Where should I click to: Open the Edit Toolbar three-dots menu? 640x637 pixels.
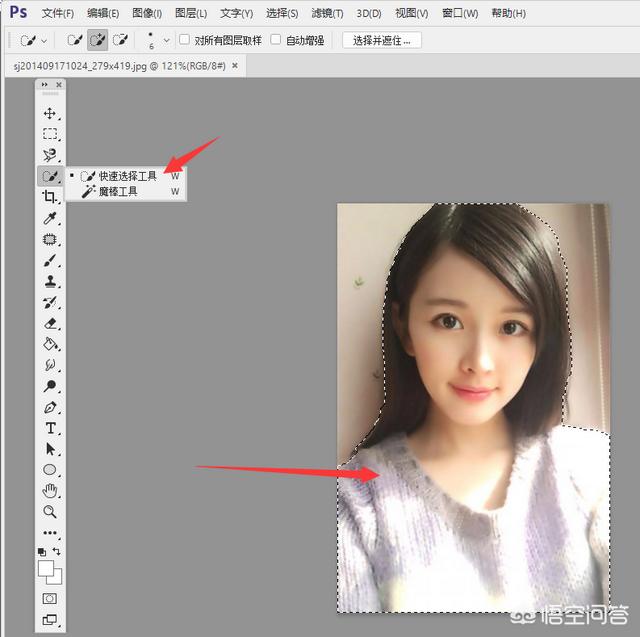tap(50, 533)
